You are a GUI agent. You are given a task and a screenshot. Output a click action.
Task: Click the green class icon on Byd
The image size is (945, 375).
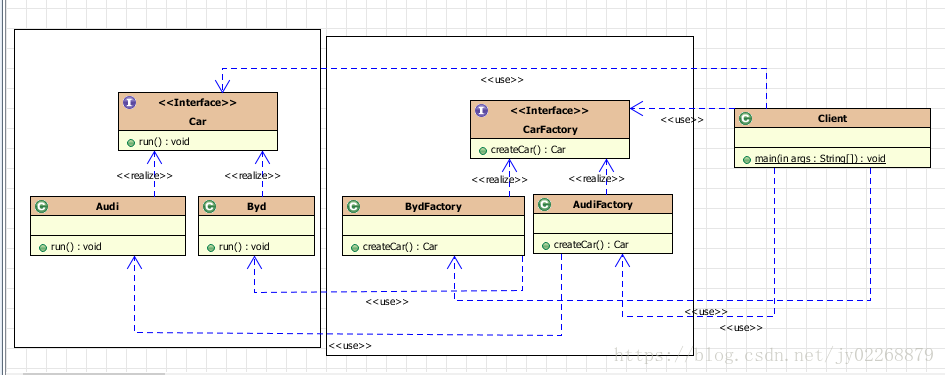[210, 207]
